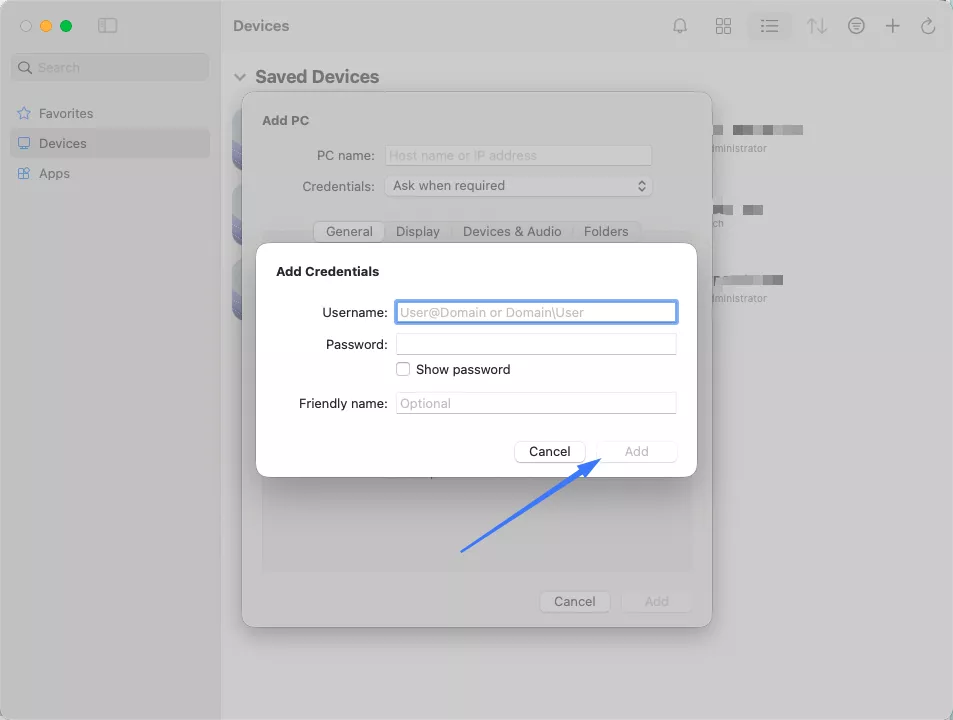Image resolution: width=953 pixels, height=720 pixels.
Task: Open the filter options icon
Action: point(856,27)
